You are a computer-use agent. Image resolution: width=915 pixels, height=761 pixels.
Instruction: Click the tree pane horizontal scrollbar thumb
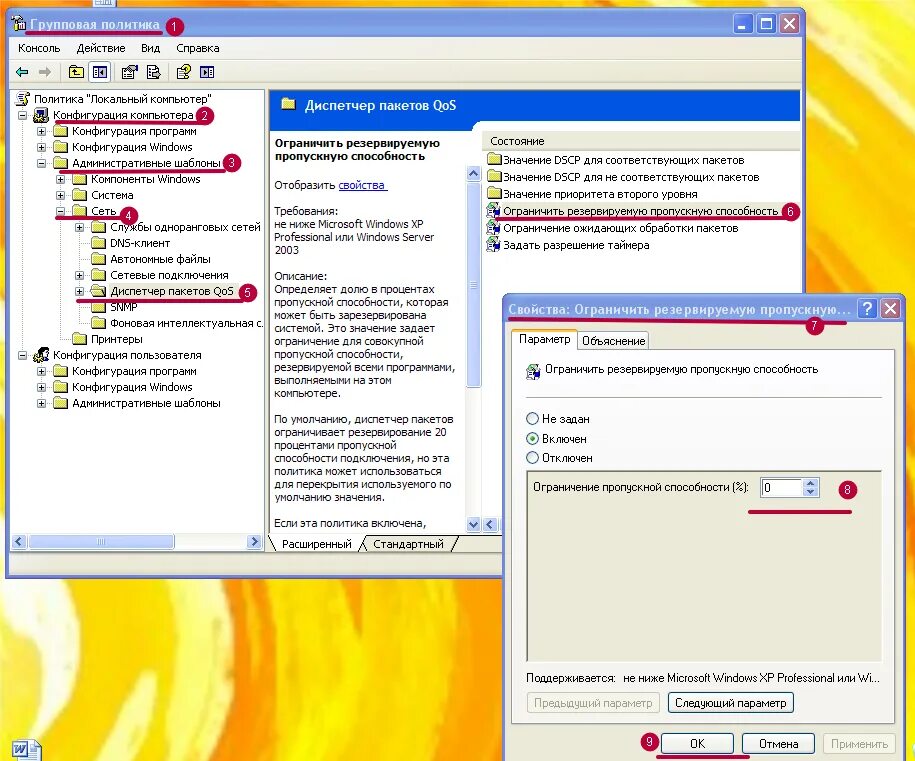click(x=102, y=542)
